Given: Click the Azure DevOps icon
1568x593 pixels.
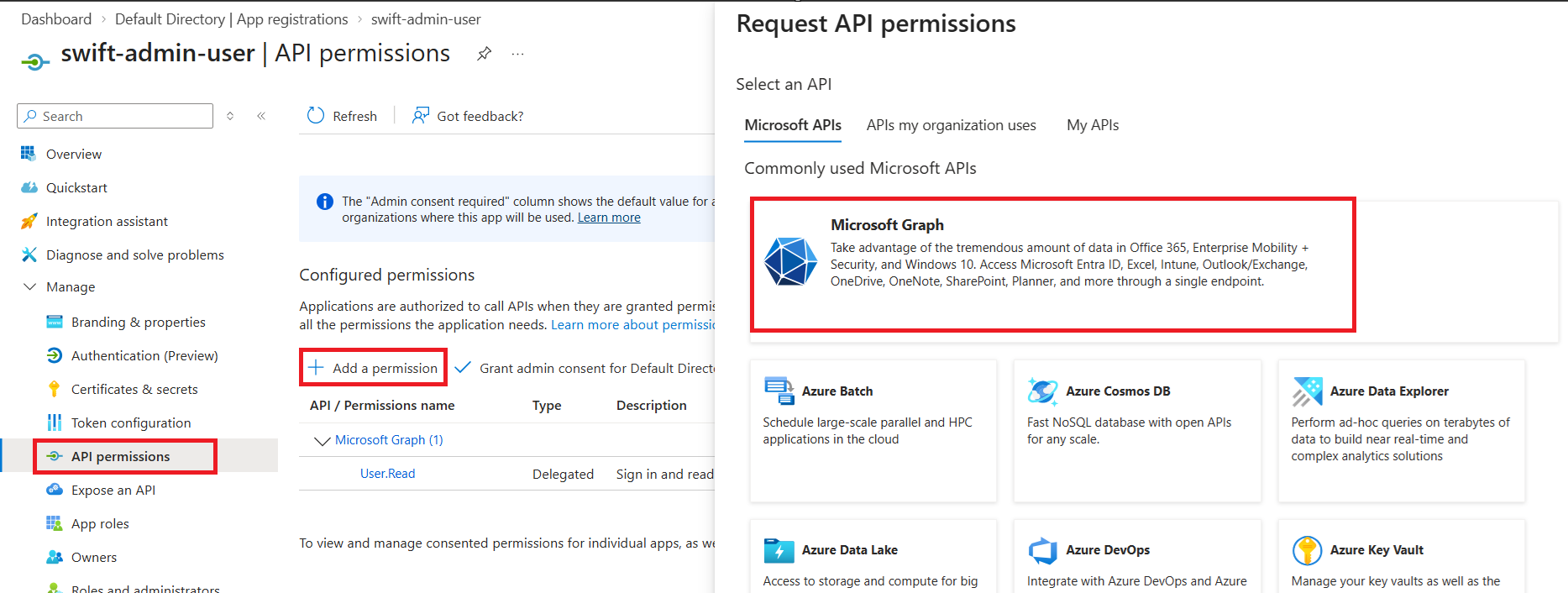Looking at the screenshot, I should pyautogui.click(x=1043, y=550).
